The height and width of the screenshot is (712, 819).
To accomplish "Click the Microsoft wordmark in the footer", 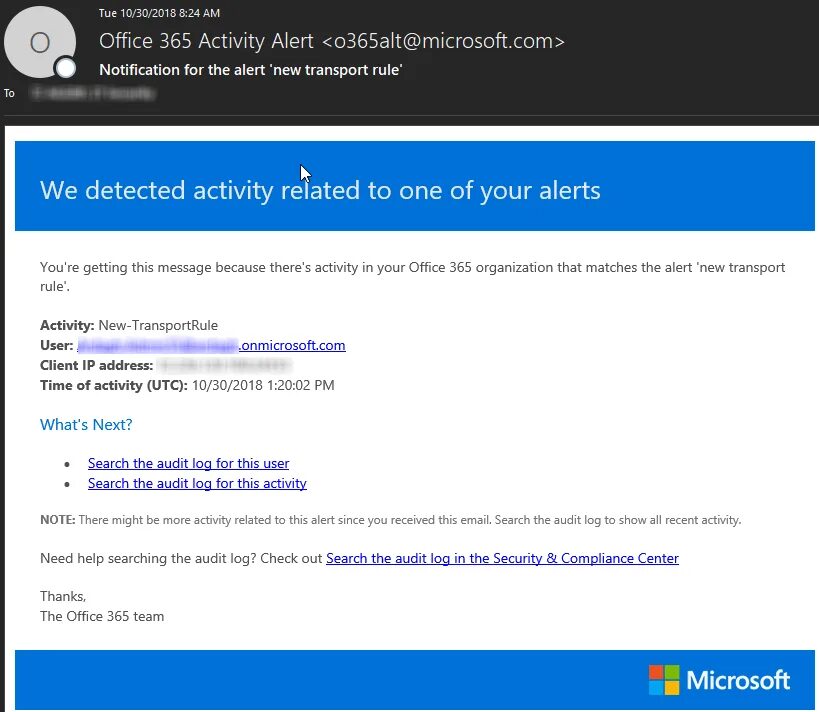I will 738,681.
